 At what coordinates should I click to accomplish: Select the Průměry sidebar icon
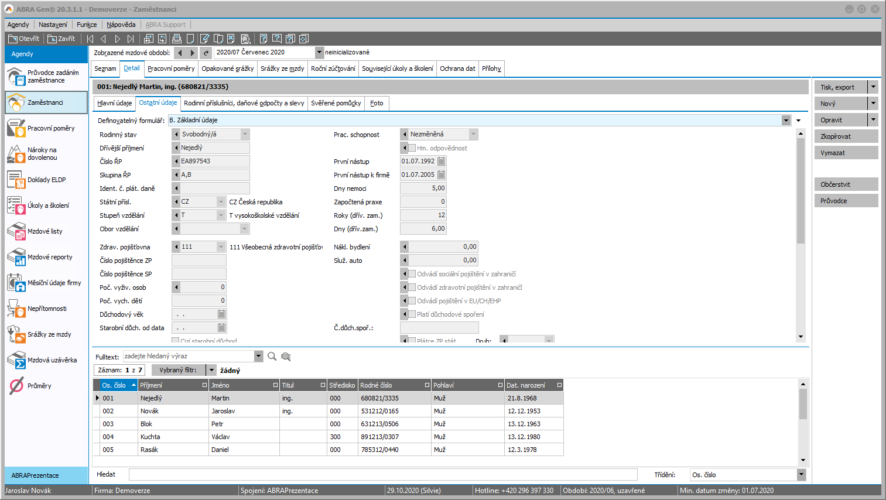(18, 385)
